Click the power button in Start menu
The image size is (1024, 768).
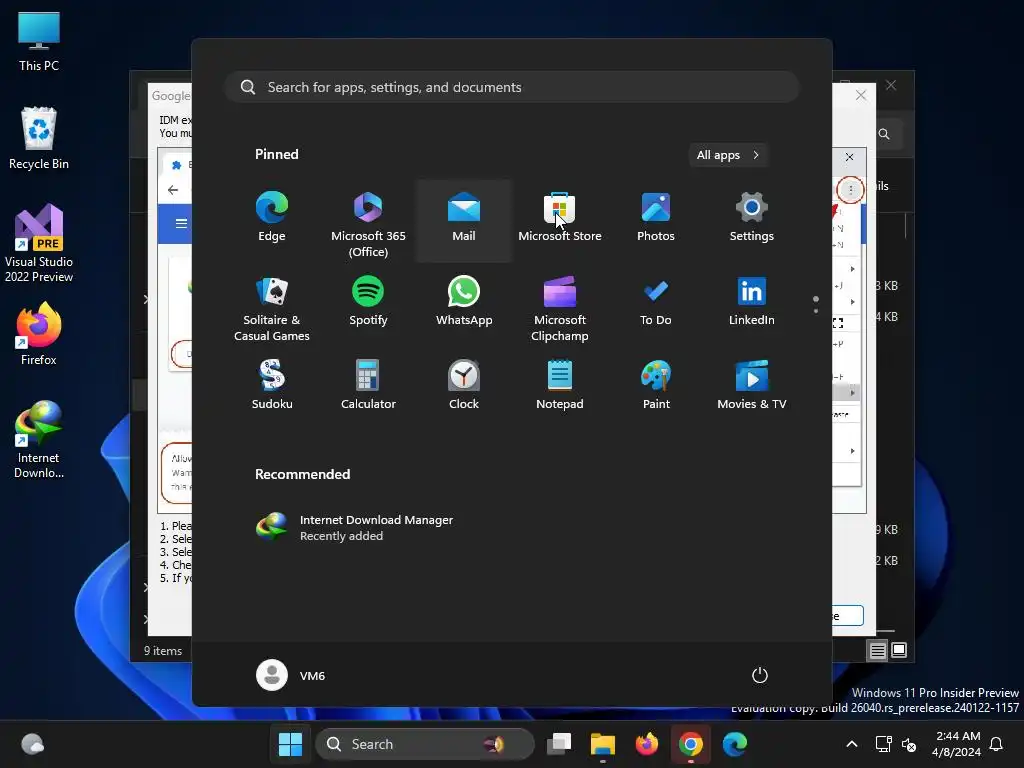[760, 675]
